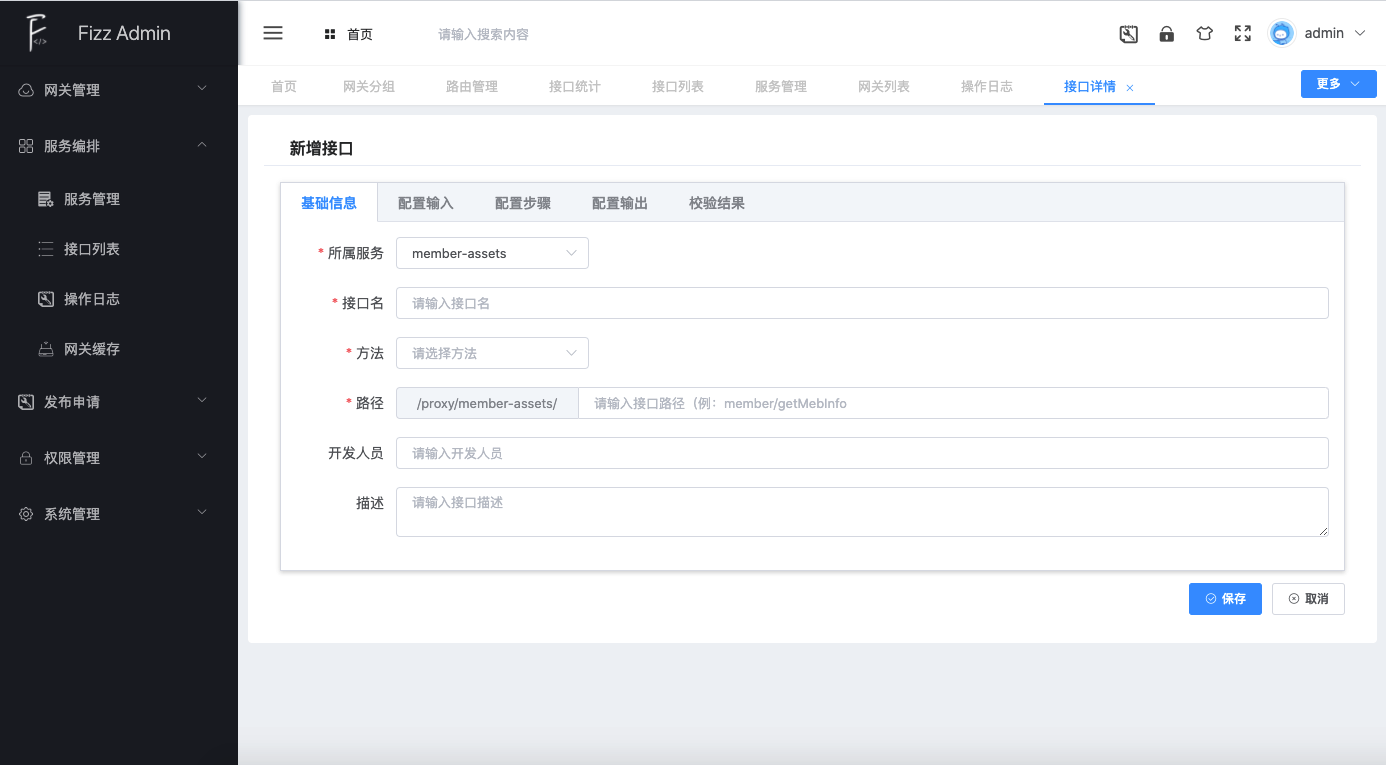
Task: Click the 接口名 input field
Action: 862,303
